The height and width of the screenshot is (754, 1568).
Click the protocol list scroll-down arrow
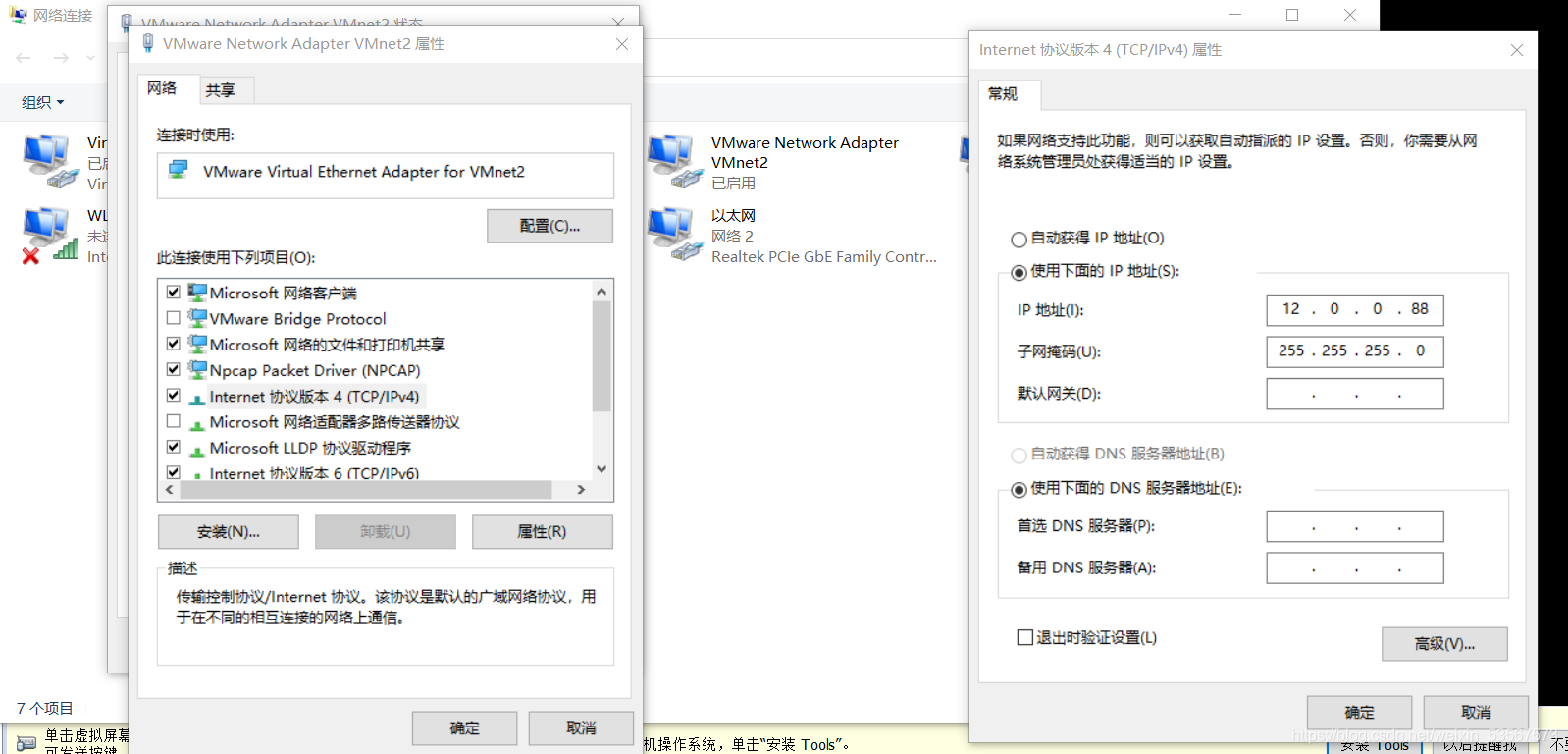coord(601,469)
